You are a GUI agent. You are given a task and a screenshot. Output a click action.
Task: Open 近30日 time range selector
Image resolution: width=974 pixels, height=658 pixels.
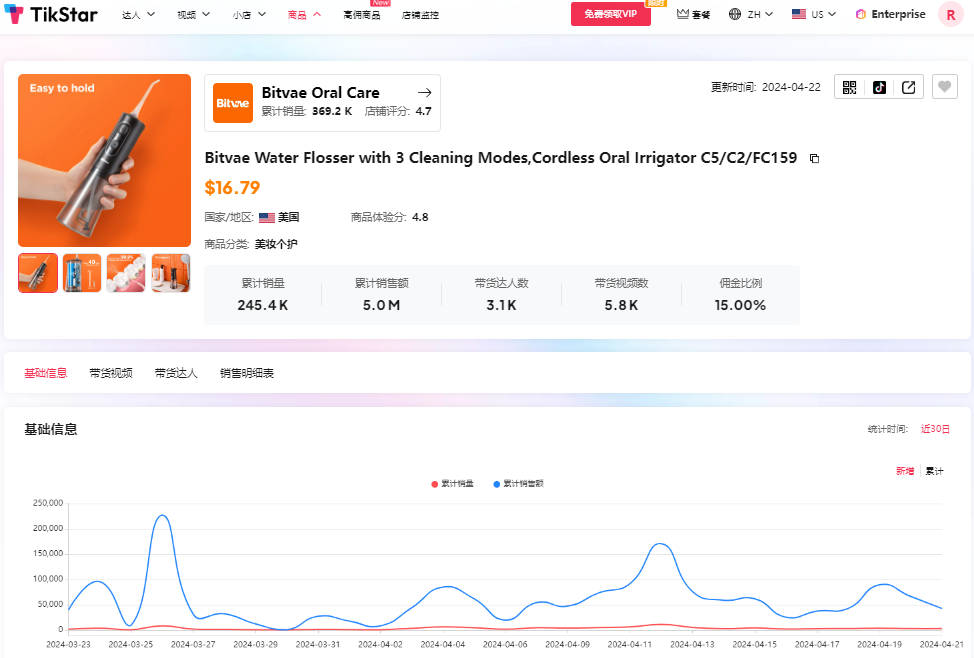(935, 429)
